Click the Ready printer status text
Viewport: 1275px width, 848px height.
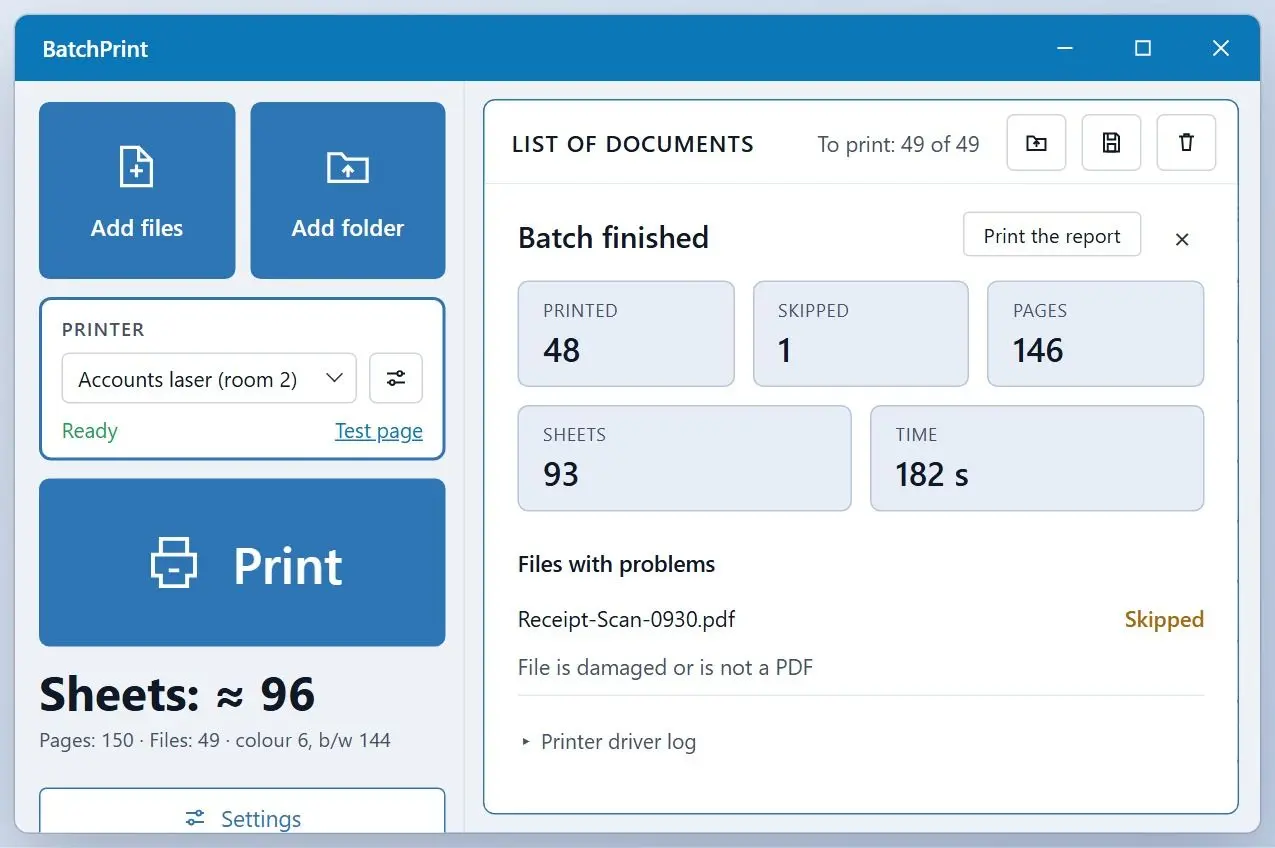click(x=90, y=431)
